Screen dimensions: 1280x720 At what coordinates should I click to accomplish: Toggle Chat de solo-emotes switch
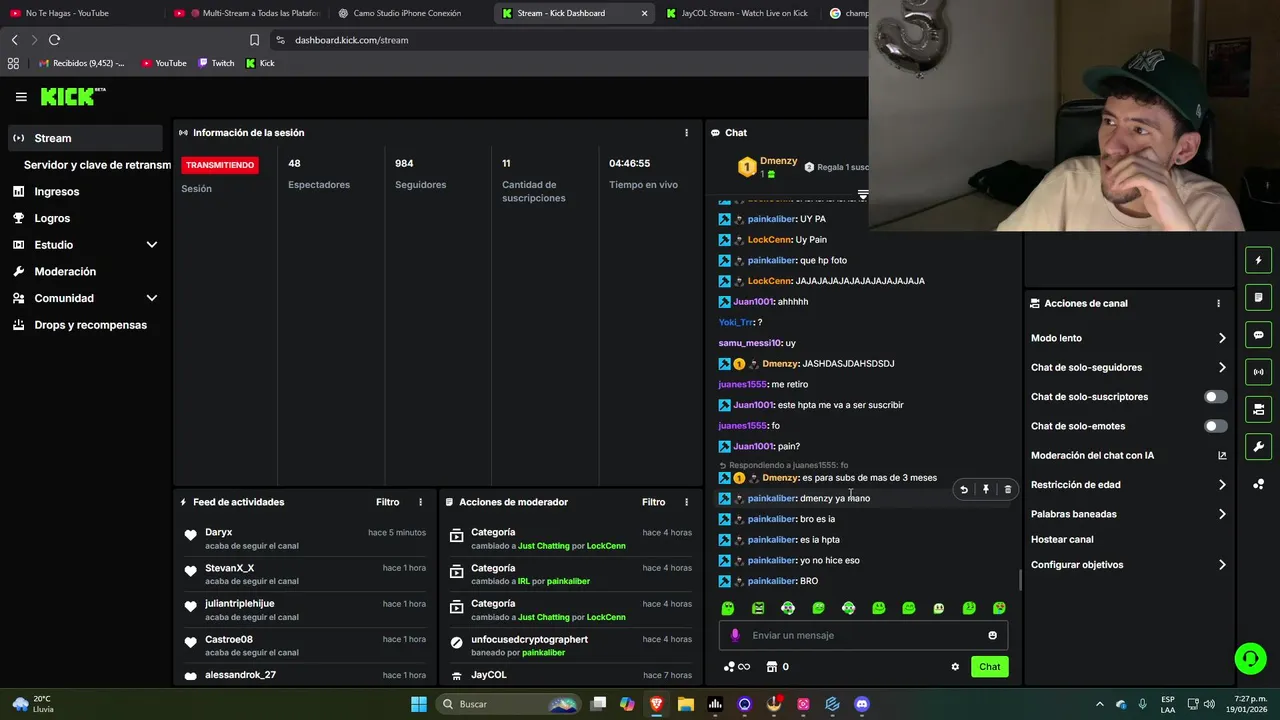click(1215, 426)
